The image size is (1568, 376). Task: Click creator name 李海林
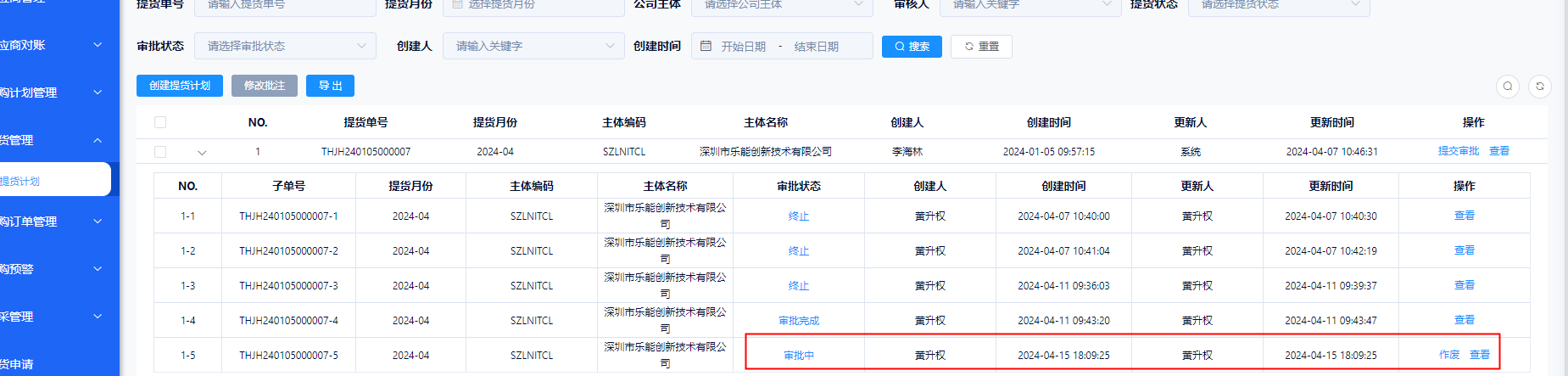coord(907,152)
